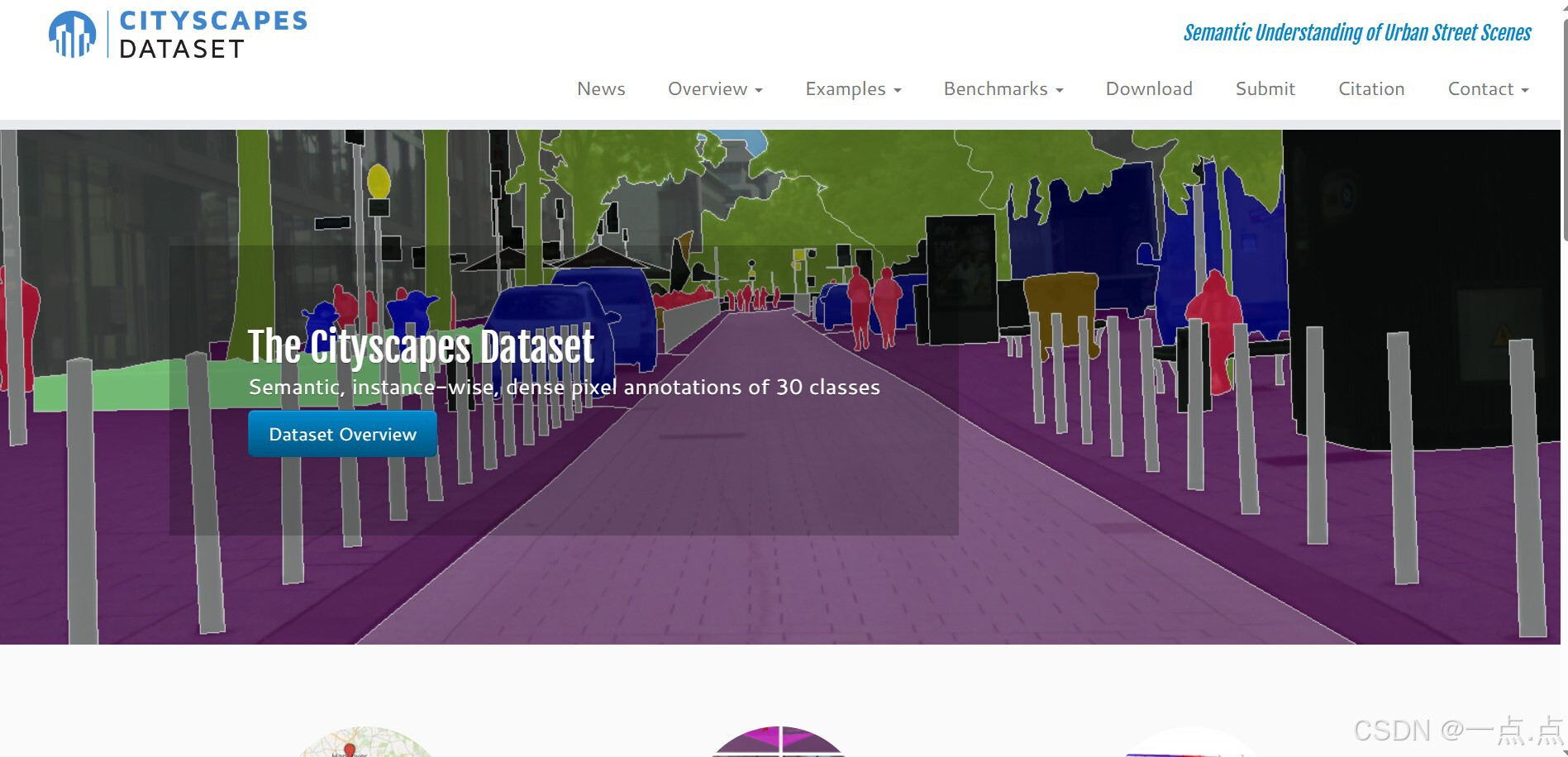
Task: Open the magenta circular thumbnail at bottom center
Action: point(778,742)
